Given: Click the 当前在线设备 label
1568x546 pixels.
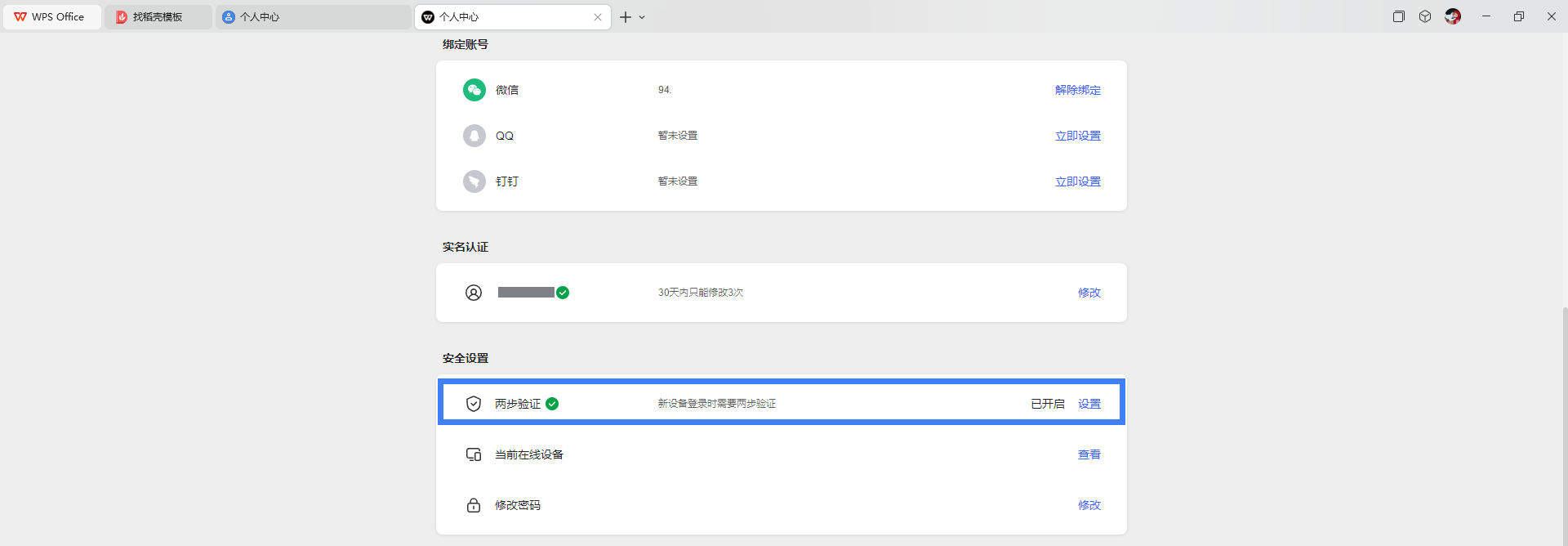Looking at the screenshot, I should pyautogui.click(x=529, y=454).
